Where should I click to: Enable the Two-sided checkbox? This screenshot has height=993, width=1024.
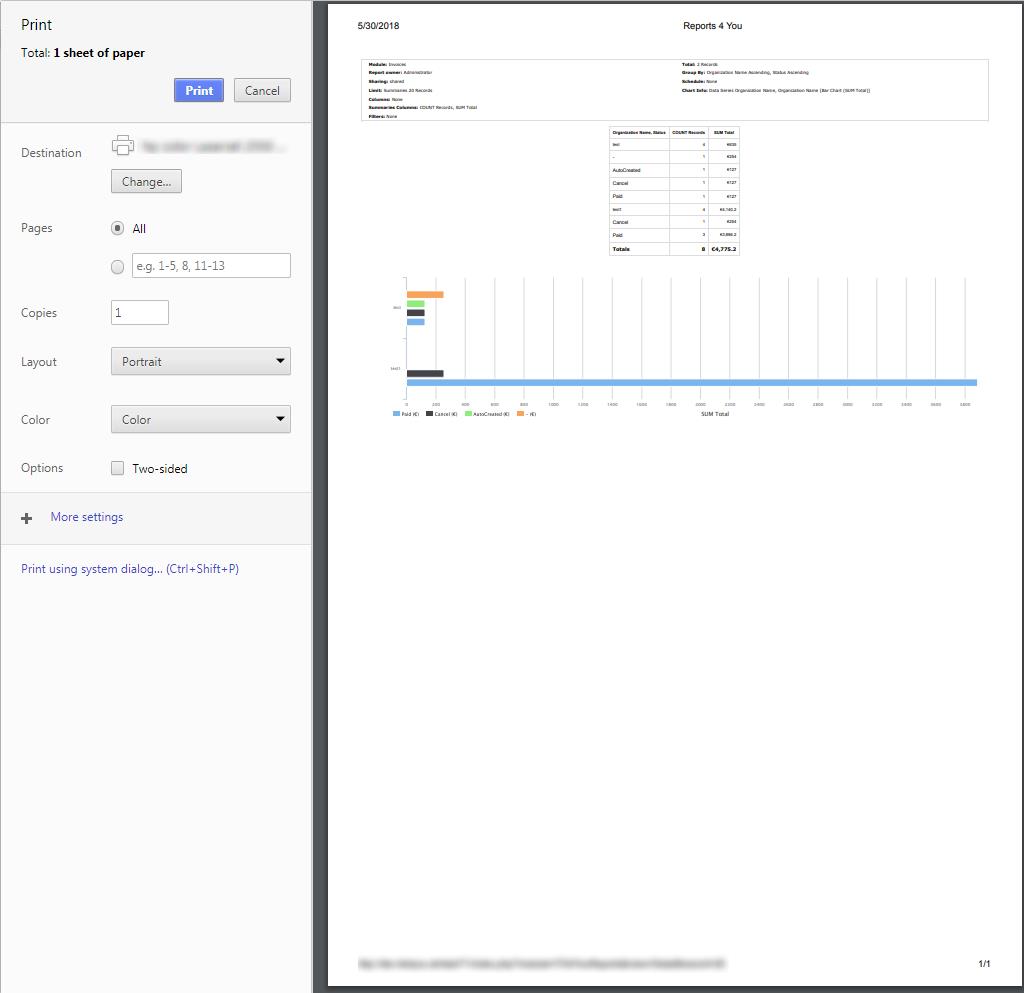pyautogui.click(x=118, y=468)
